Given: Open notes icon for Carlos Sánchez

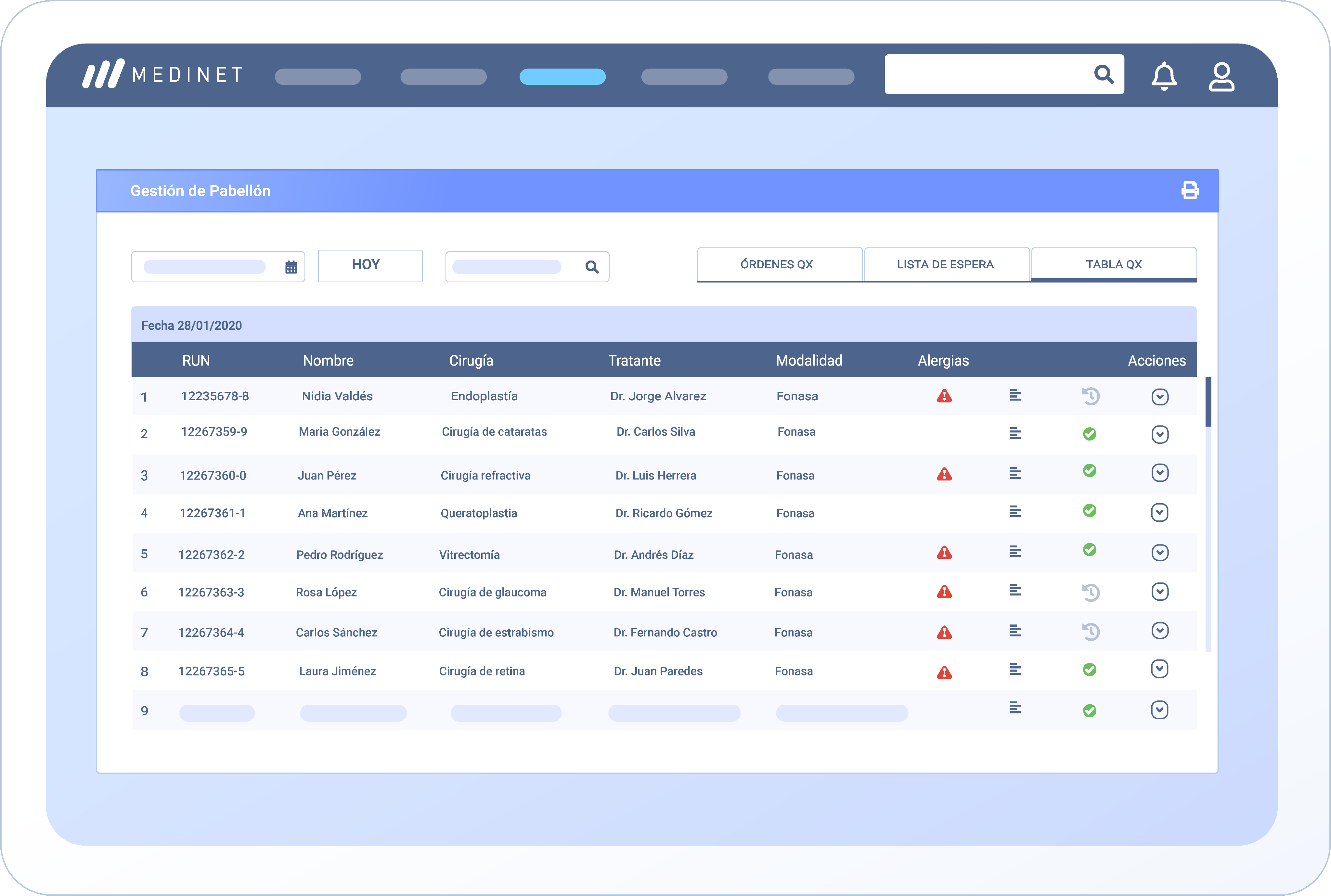Looking at the screenshot, I should 1015,630.
